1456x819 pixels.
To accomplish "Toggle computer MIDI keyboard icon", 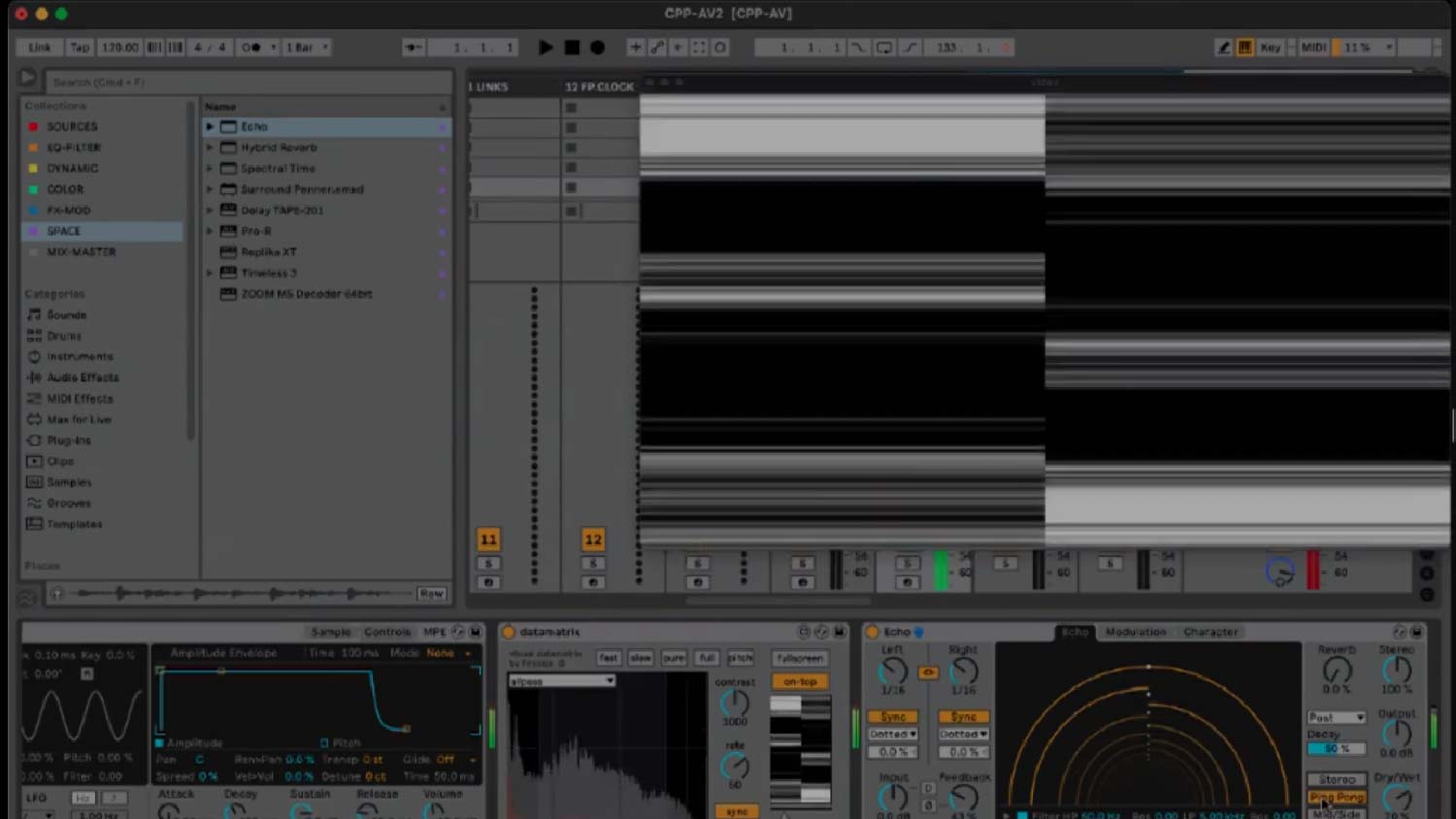I will point(1244,47).
